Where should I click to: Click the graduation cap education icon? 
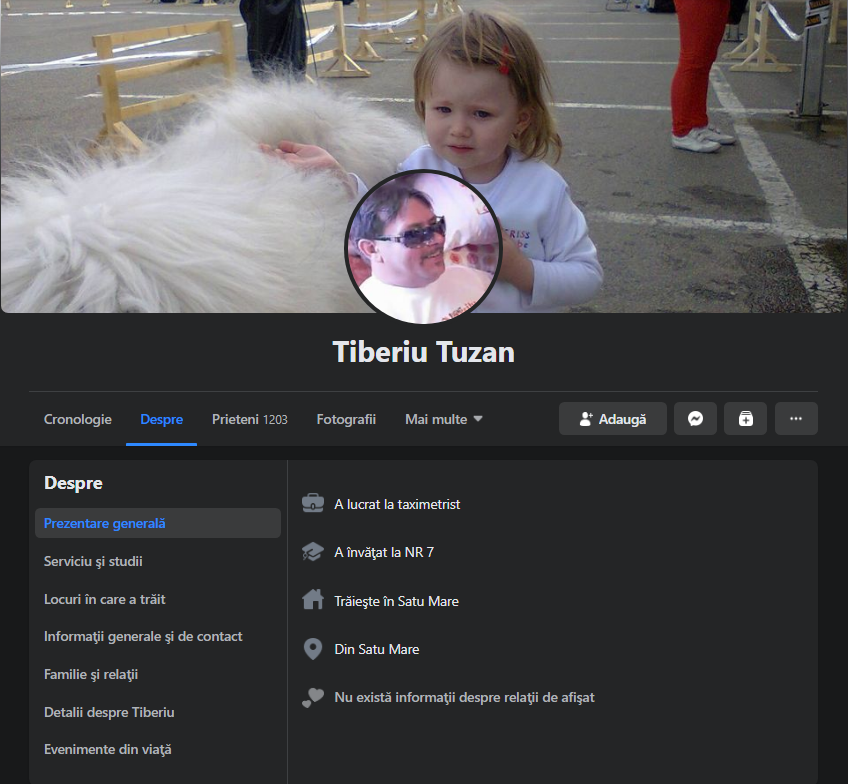[x=313, y=552]
